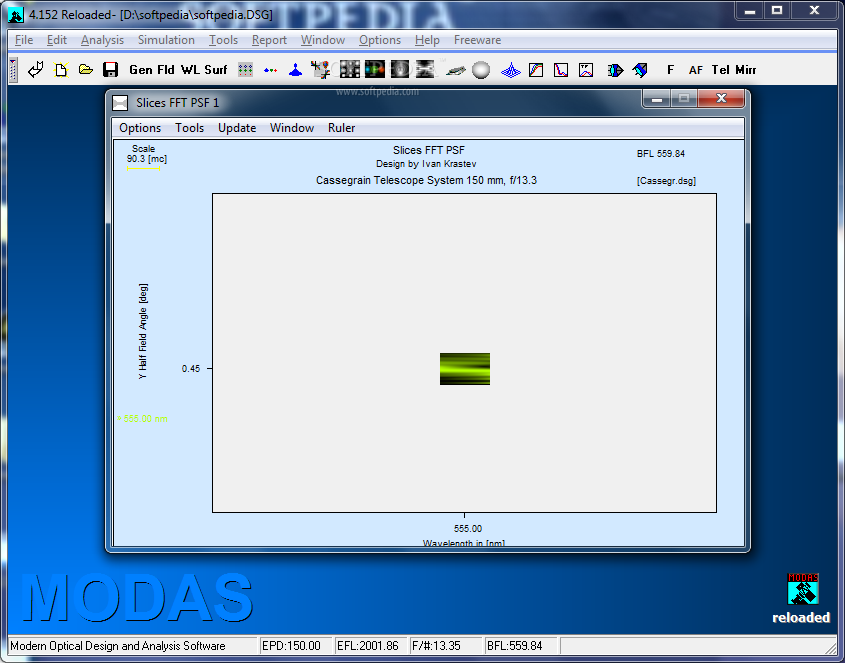The width and height of the screenshot is (845, 663).
Task: Click the rising curve chart icon
Action: [x=536, y=70]
